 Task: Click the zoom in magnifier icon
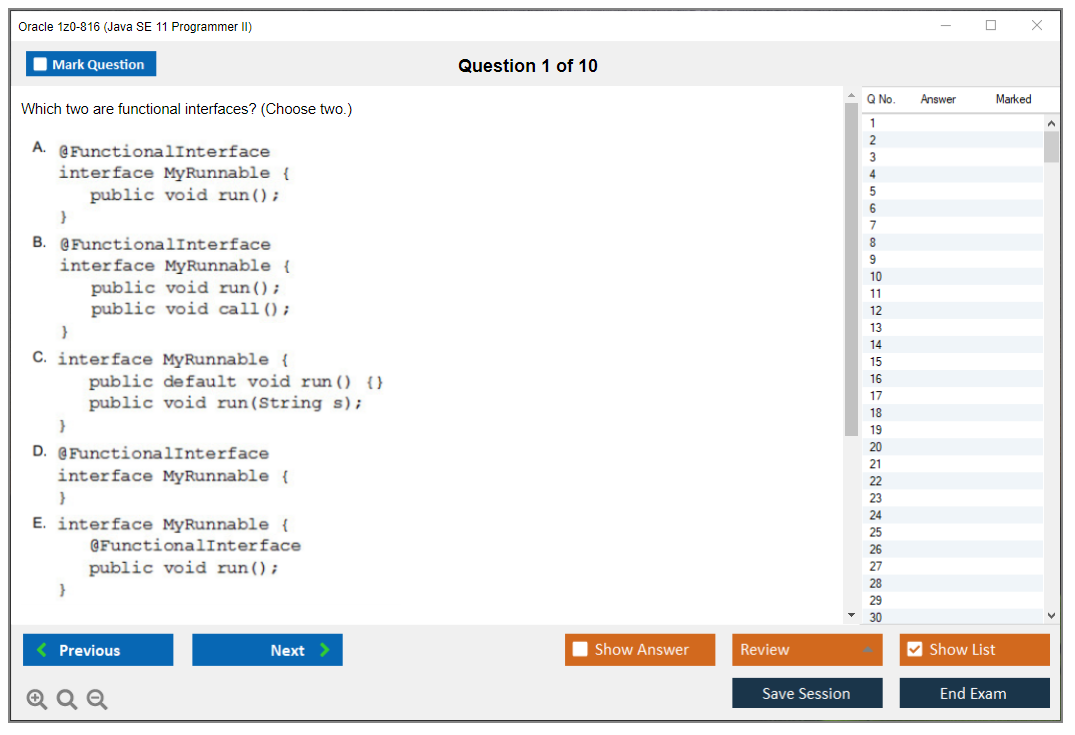pos(37,700)
